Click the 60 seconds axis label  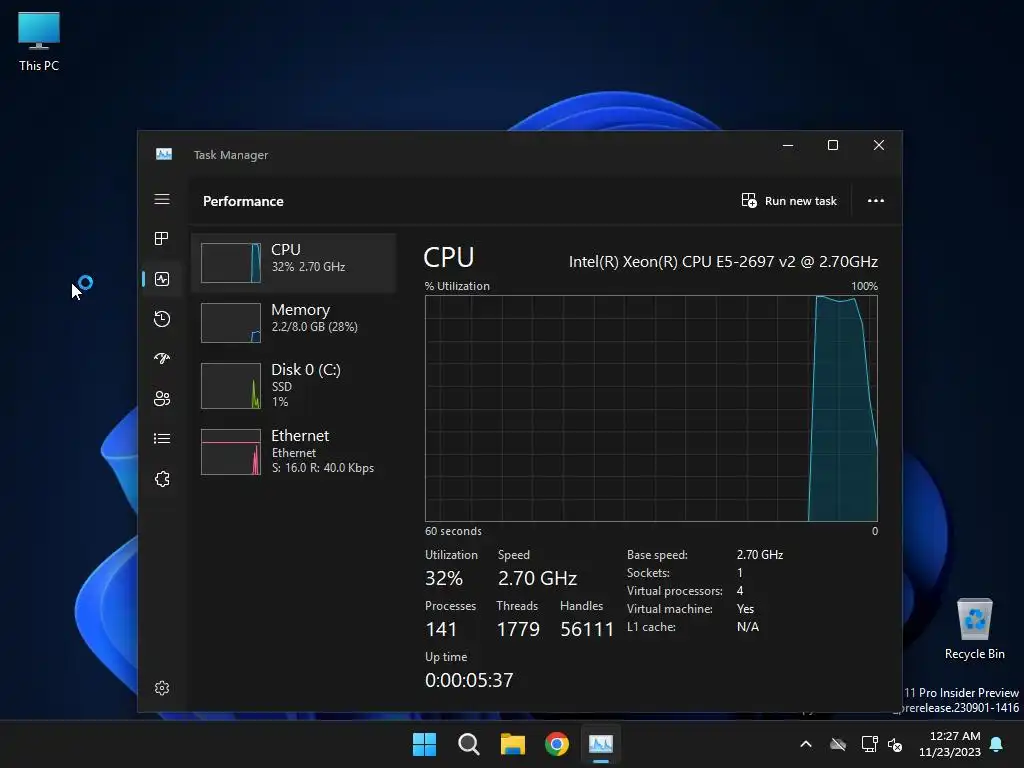(453, 531)
